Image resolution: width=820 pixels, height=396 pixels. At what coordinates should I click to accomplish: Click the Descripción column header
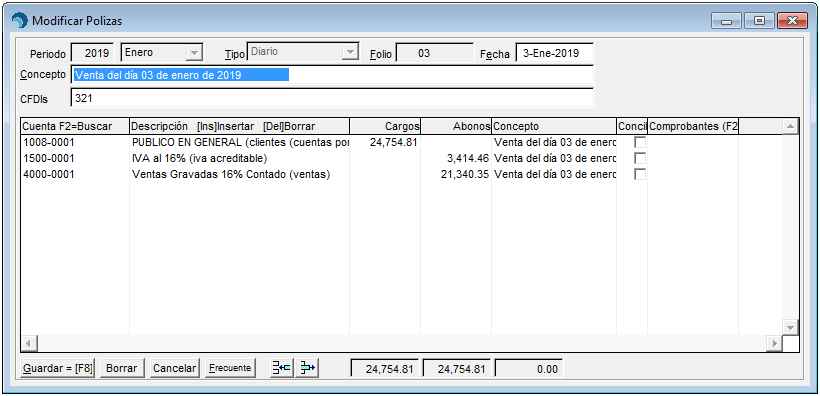pyautogui.click(x=239, y=126)
